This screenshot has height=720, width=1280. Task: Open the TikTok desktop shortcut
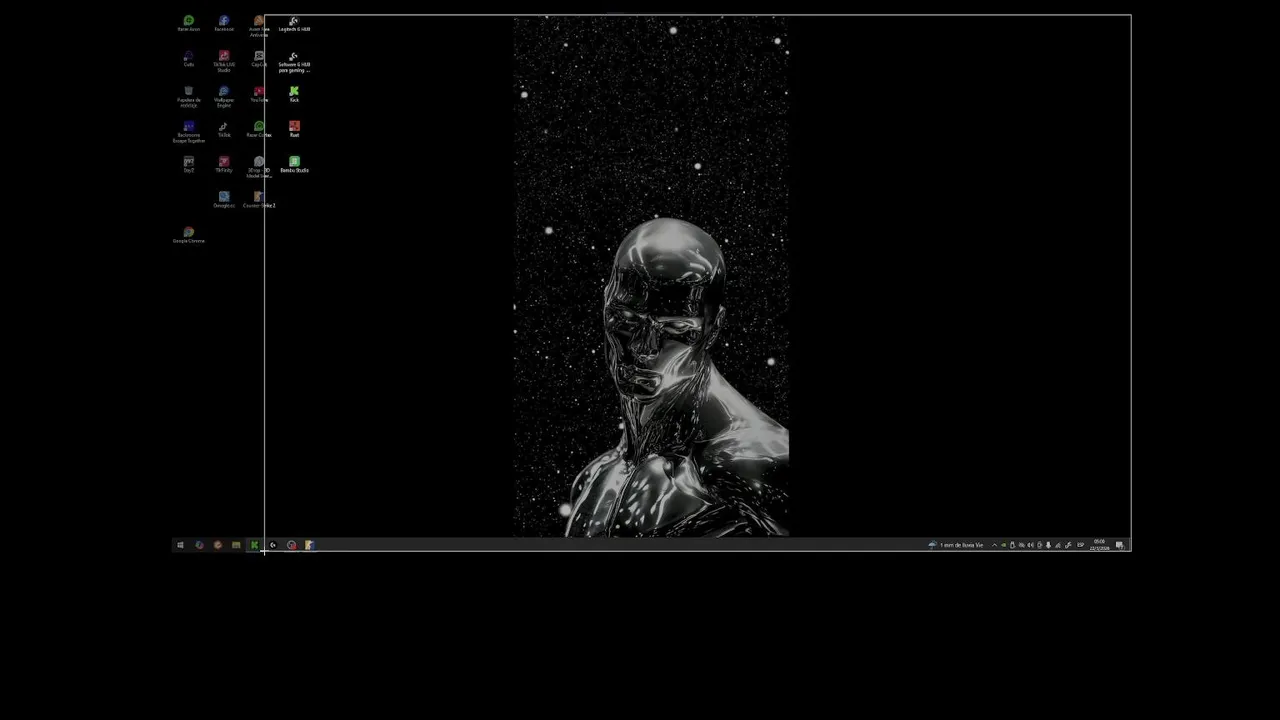tap(223, 129)
